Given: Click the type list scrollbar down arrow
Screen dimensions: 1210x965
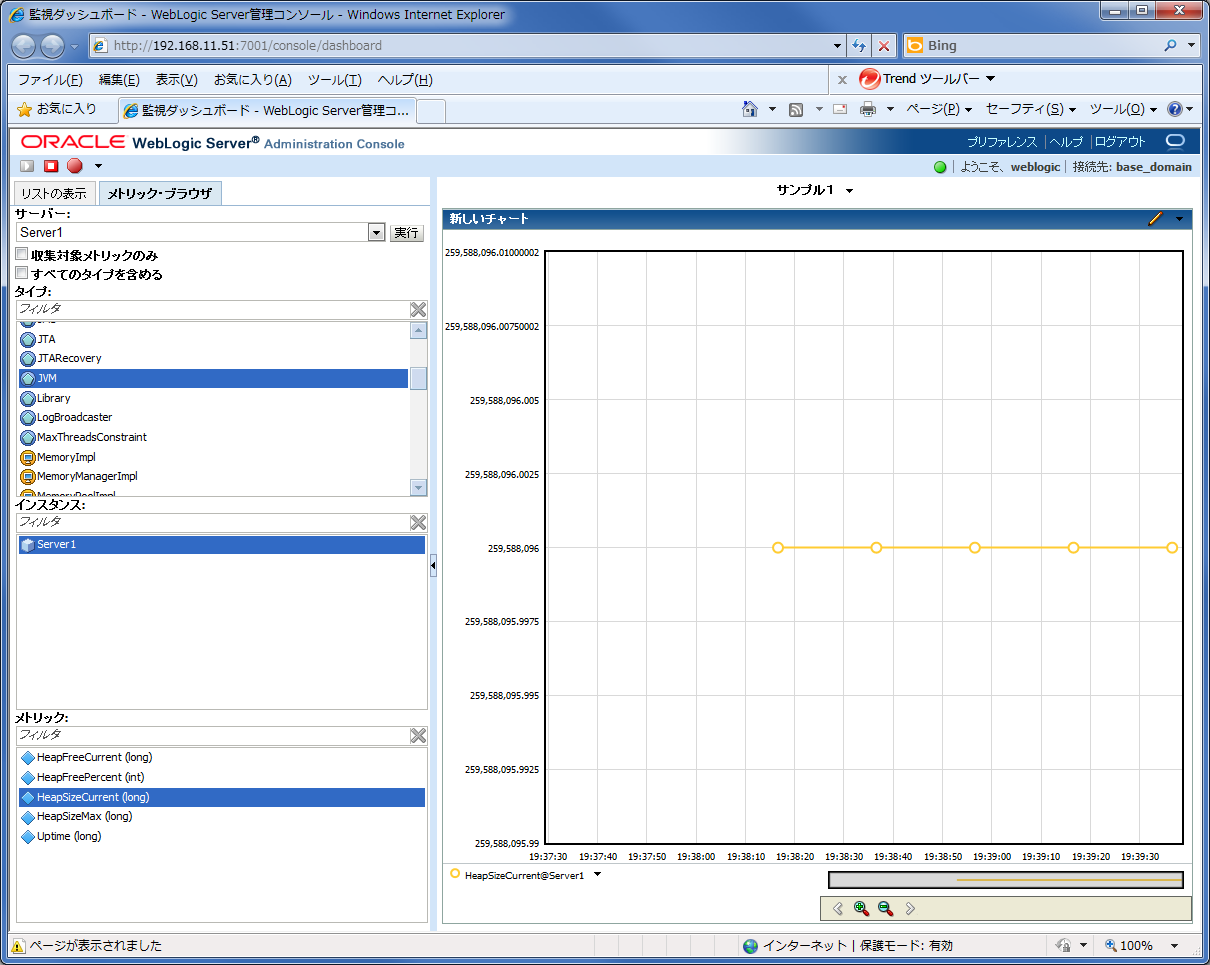Looking at the screenshot, I should click(419, 487).
